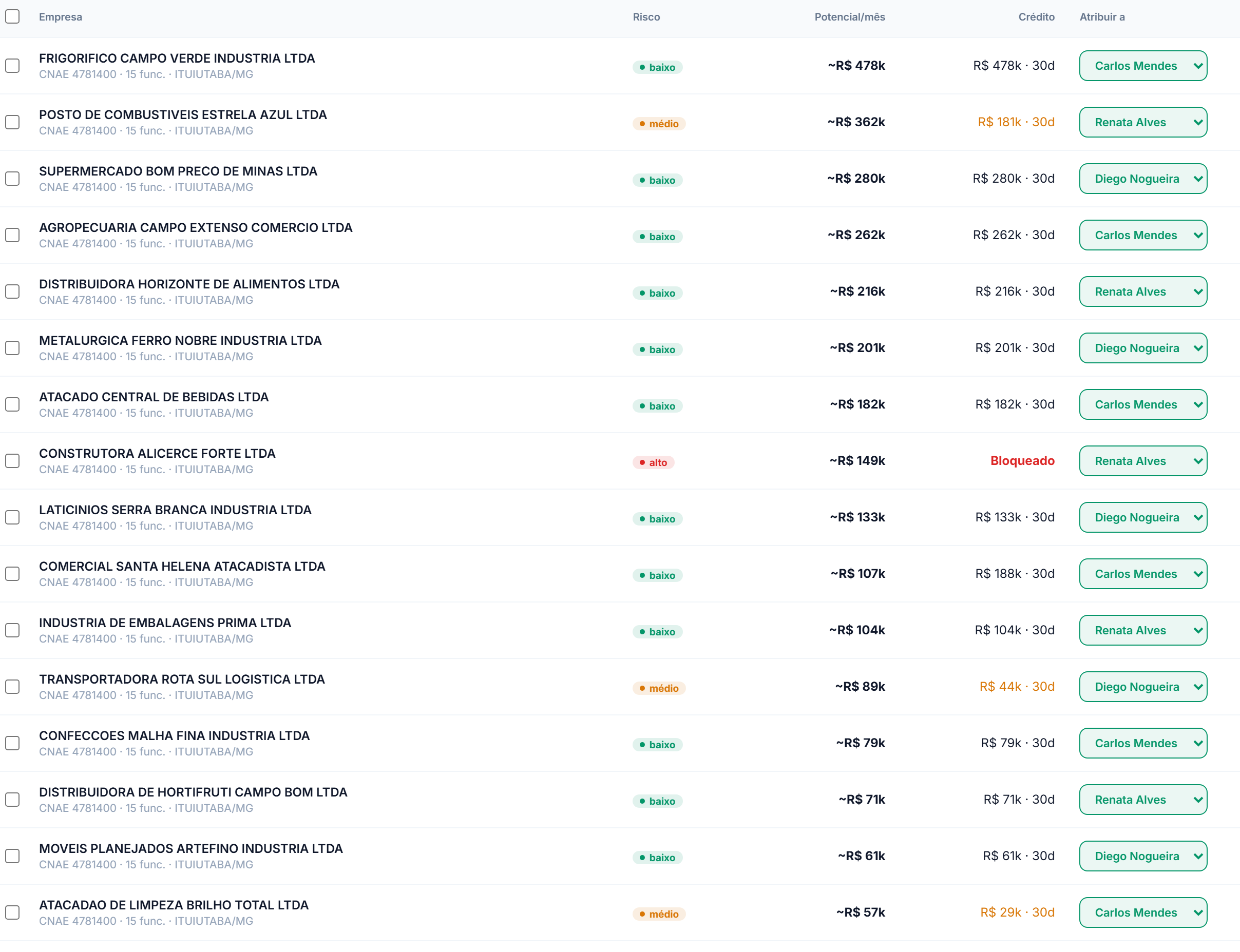Open assignee dropdown for POSTO ESTRELA AZUL
1240x952 pixels.
[x=1143, y=122]
